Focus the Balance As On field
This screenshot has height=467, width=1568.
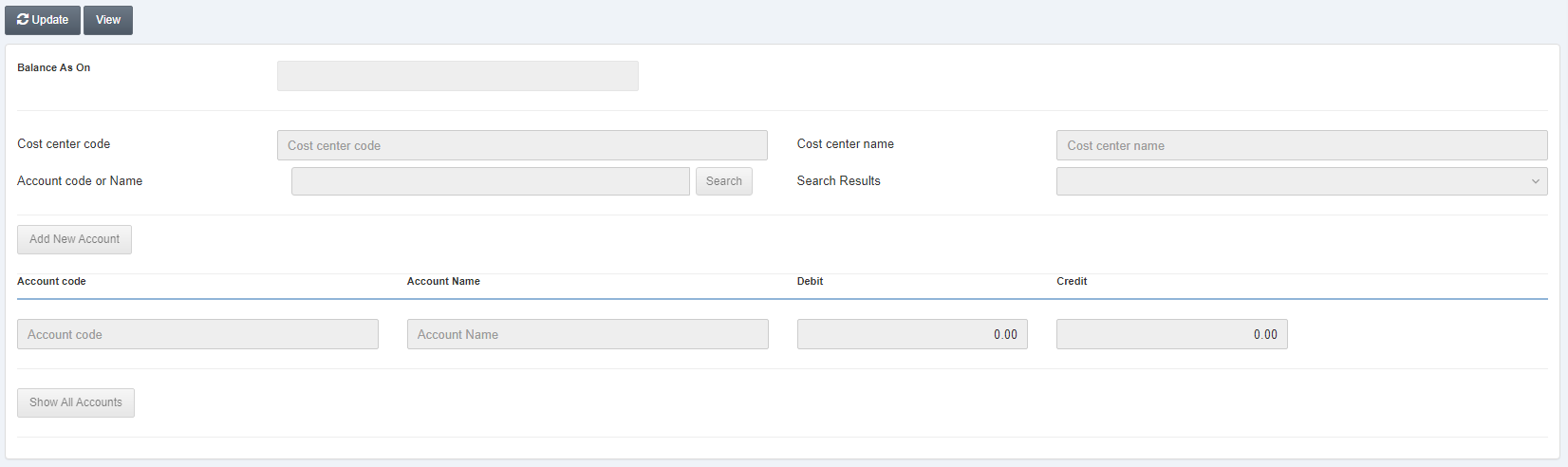[457, 76]
